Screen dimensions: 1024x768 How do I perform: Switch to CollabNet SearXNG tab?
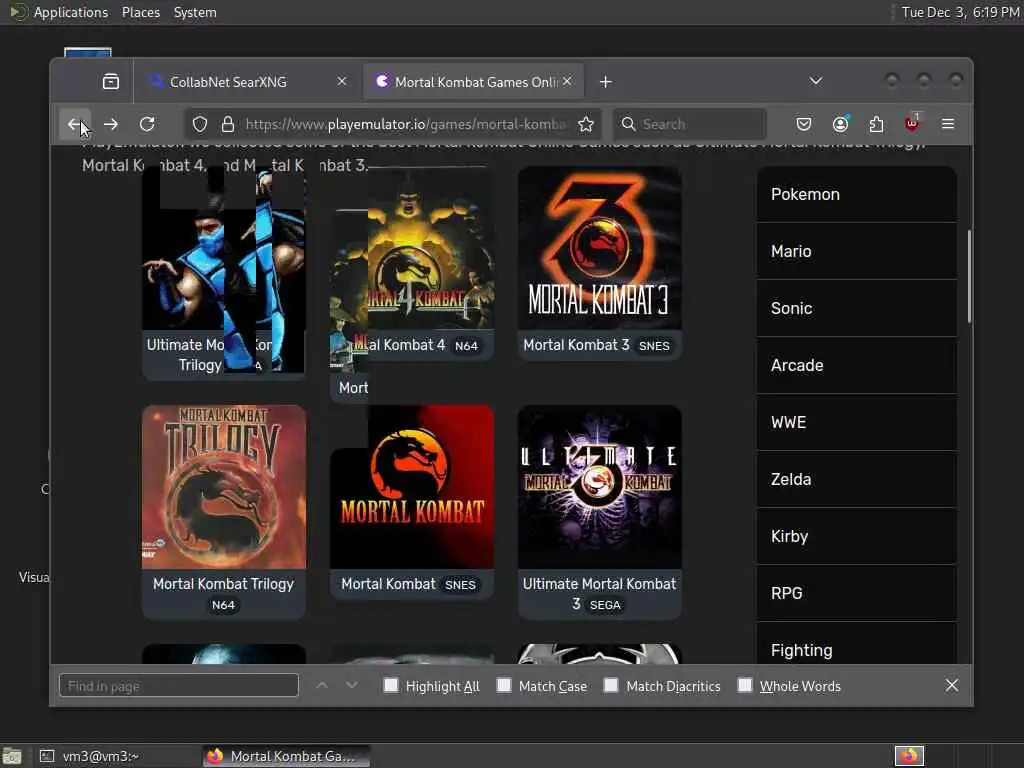click(247, 82)
